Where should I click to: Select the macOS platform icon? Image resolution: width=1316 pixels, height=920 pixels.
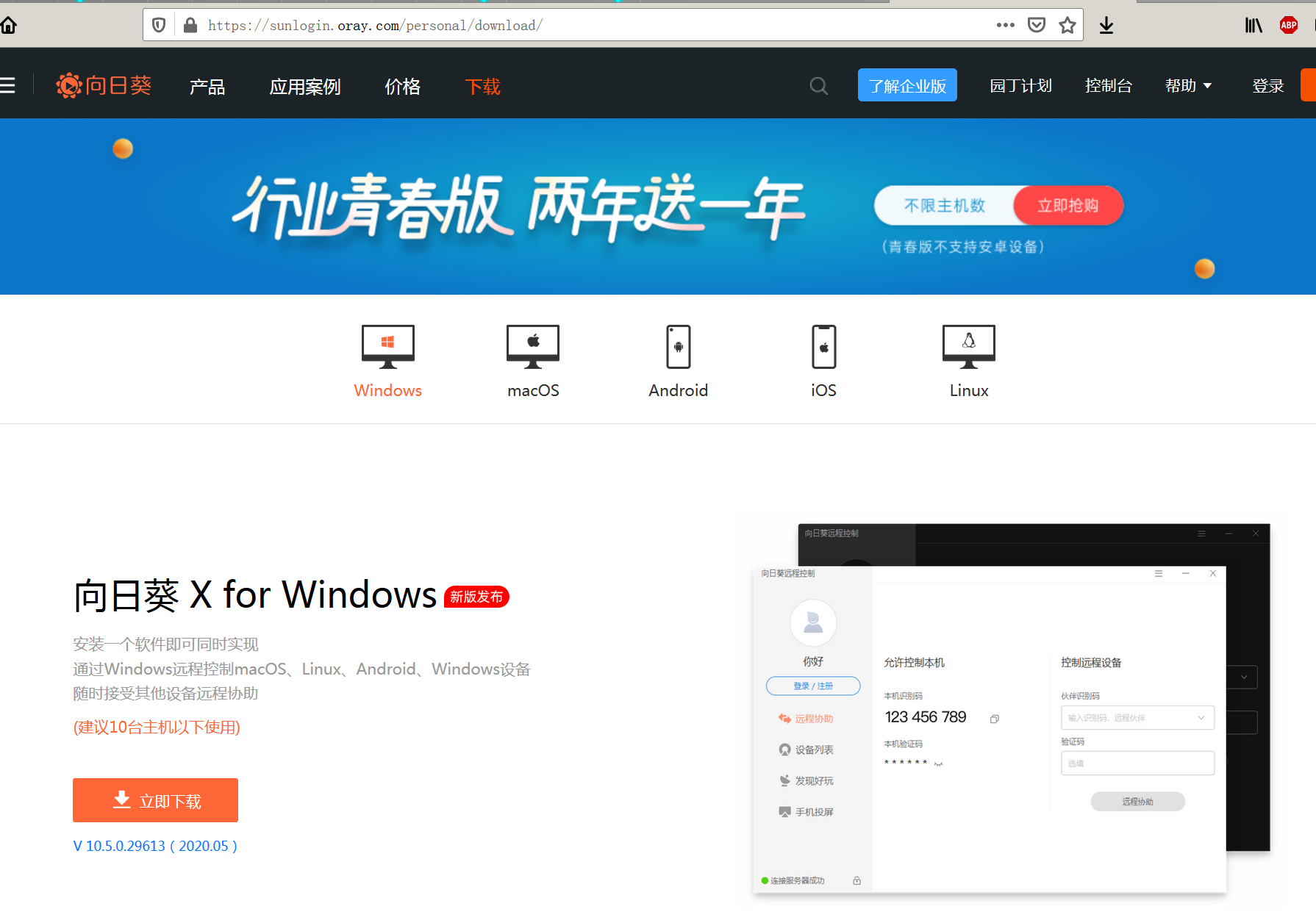(x=533, y=347)
